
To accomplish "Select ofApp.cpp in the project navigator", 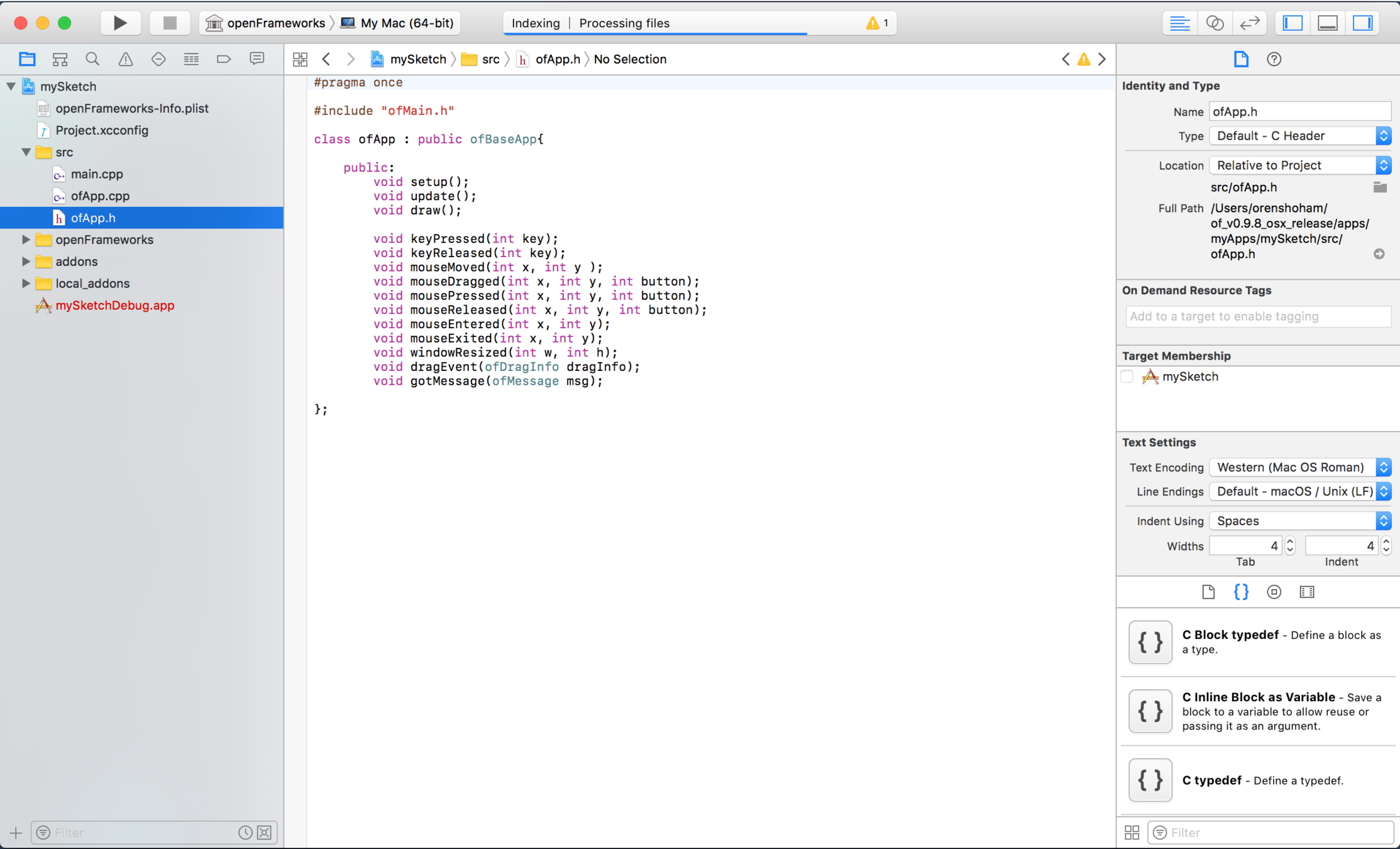I will pyautogui.click(x=100, y=196).
